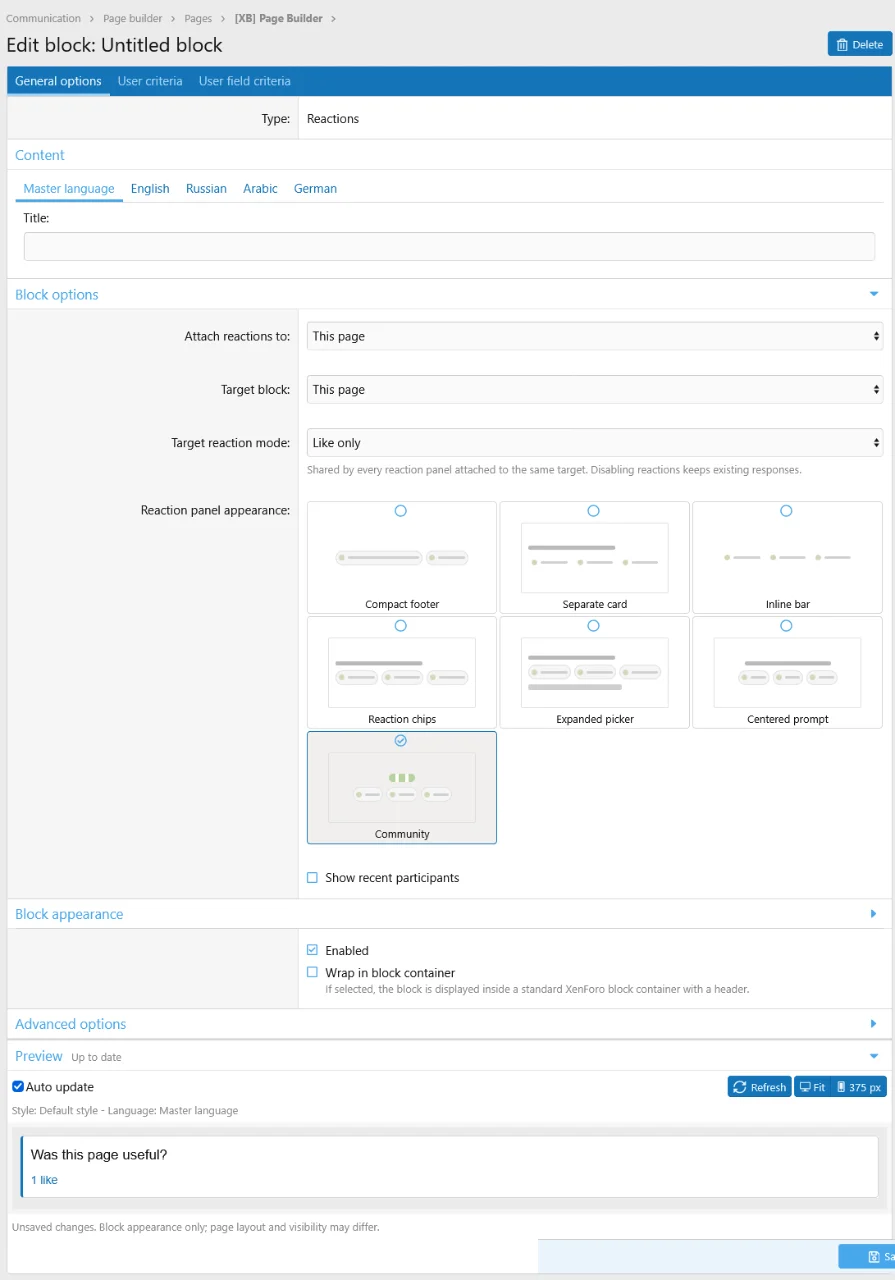
Task: Click the Block appearance heading text
Action: (69, 914)
